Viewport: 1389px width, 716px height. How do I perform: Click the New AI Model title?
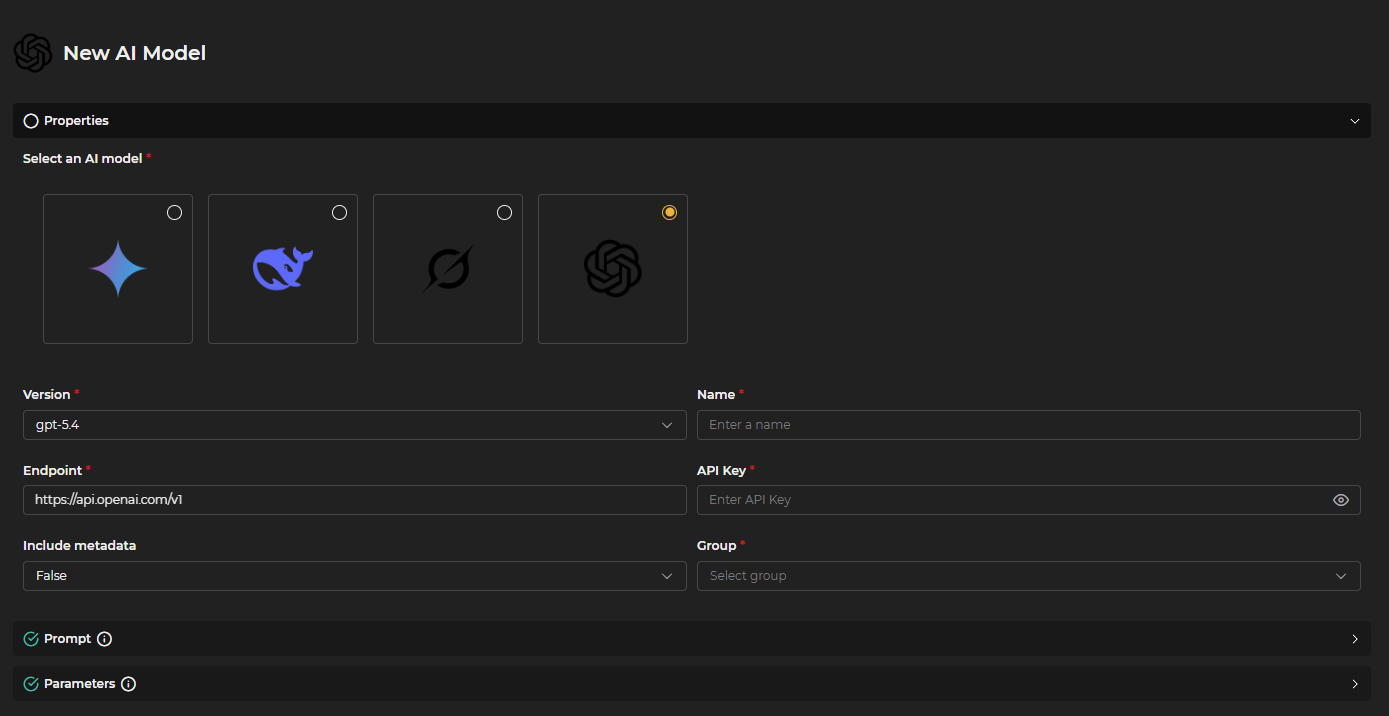pyautogui.click(x=134, y=53)
